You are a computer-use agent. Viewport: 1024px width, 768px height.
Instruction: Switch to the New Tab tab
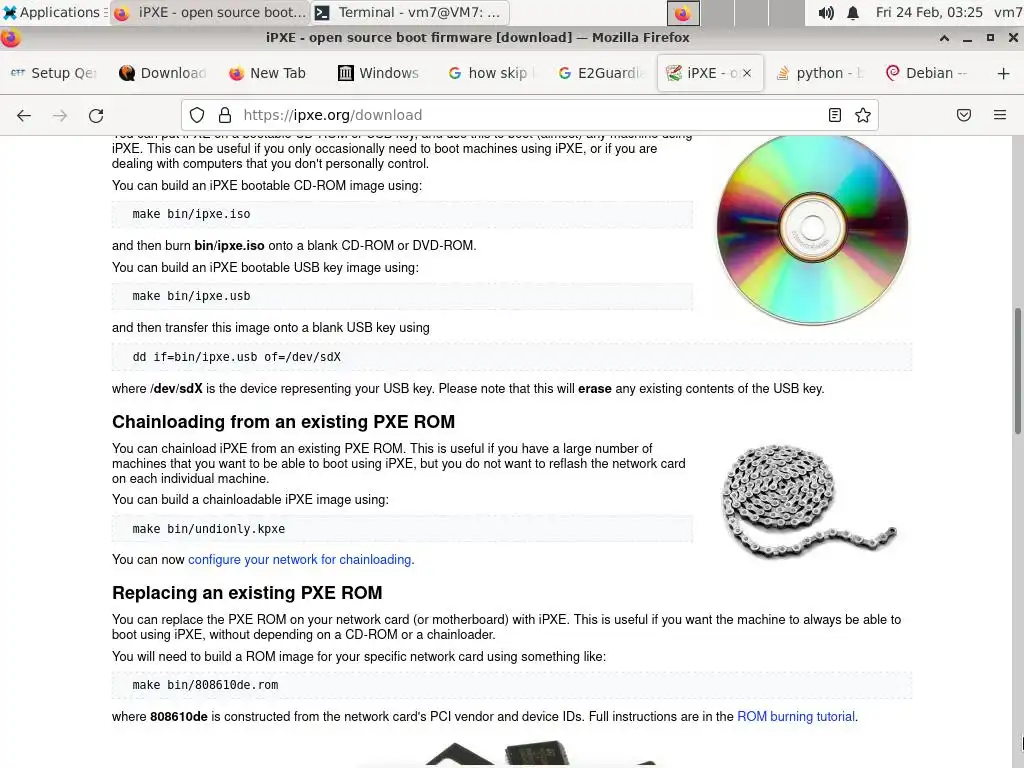272,73
